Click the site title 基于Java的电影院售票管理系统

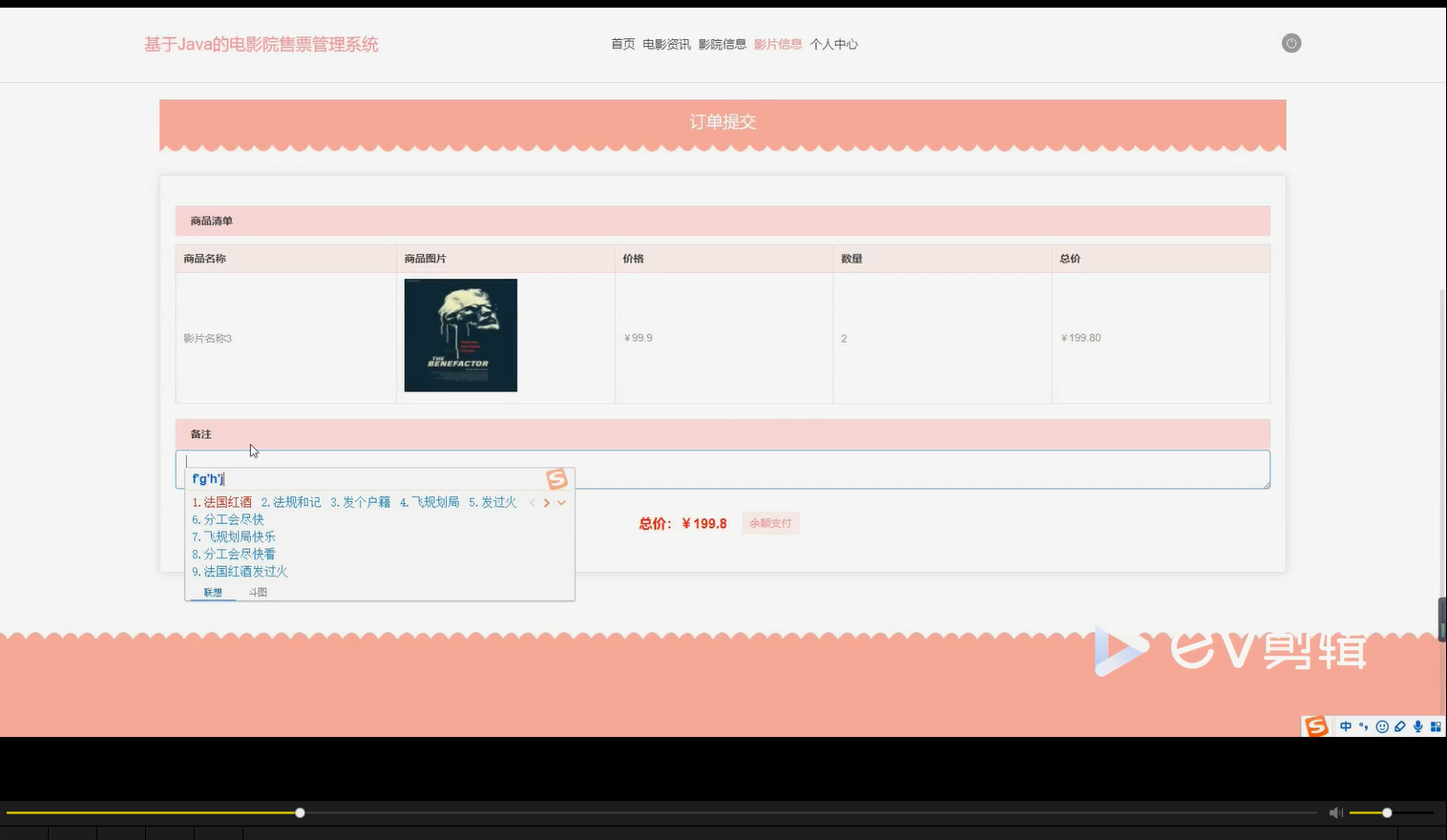pos(262,44)
